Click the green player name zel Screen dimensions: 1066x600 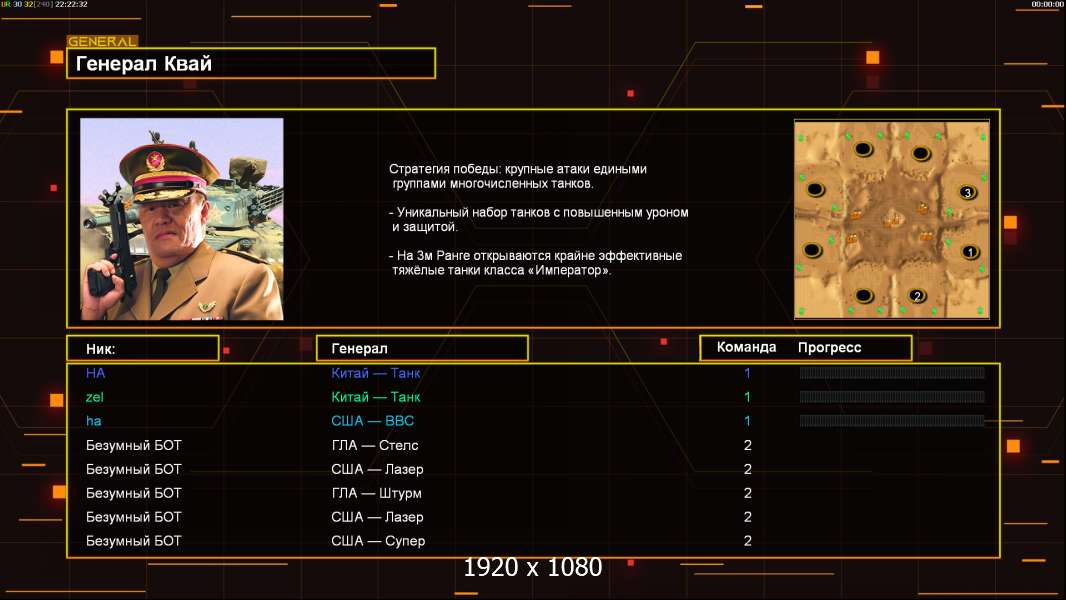click(x=95, y=397)
